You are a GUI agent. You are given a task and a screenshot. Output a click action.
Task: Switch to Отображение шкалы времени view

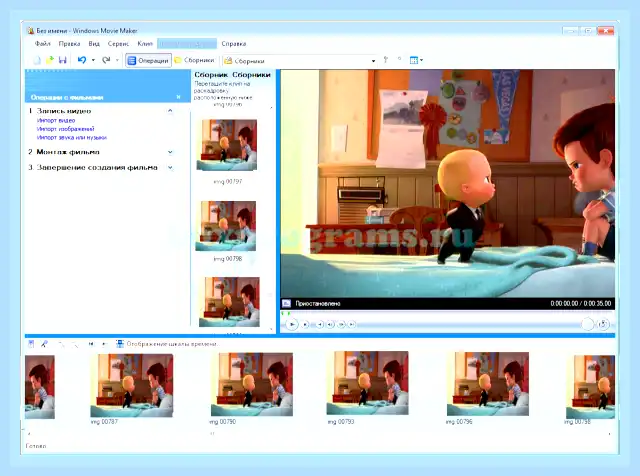click(x=167, y=344)
